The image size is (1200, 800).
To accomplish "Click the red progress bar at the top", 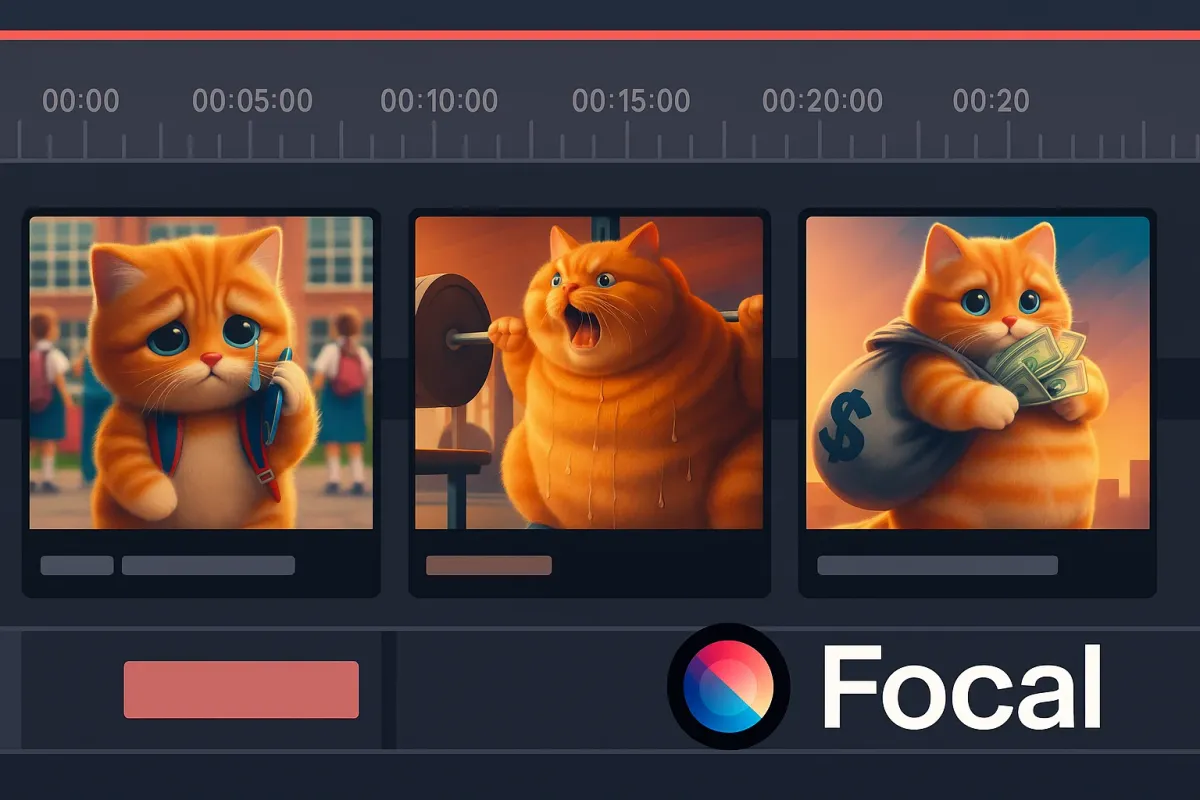I will click(x=600, y=35).
